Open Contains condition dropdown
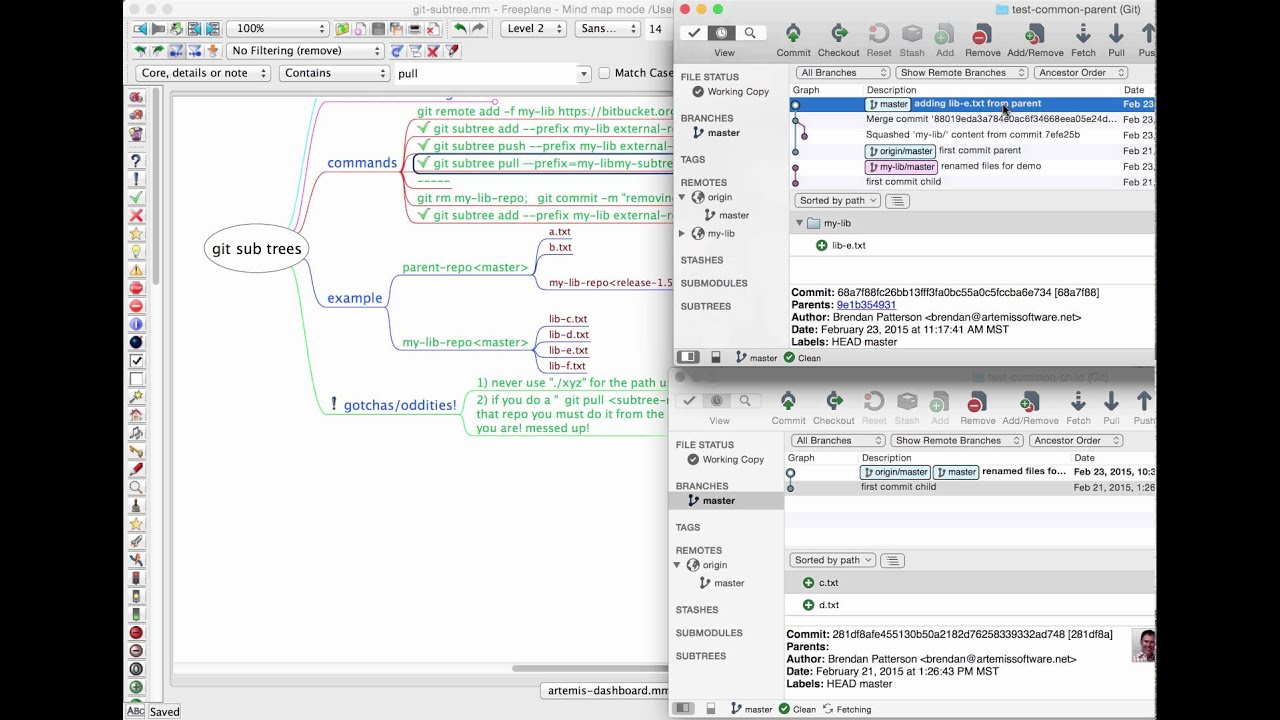1280x720 pixels. 333,73
